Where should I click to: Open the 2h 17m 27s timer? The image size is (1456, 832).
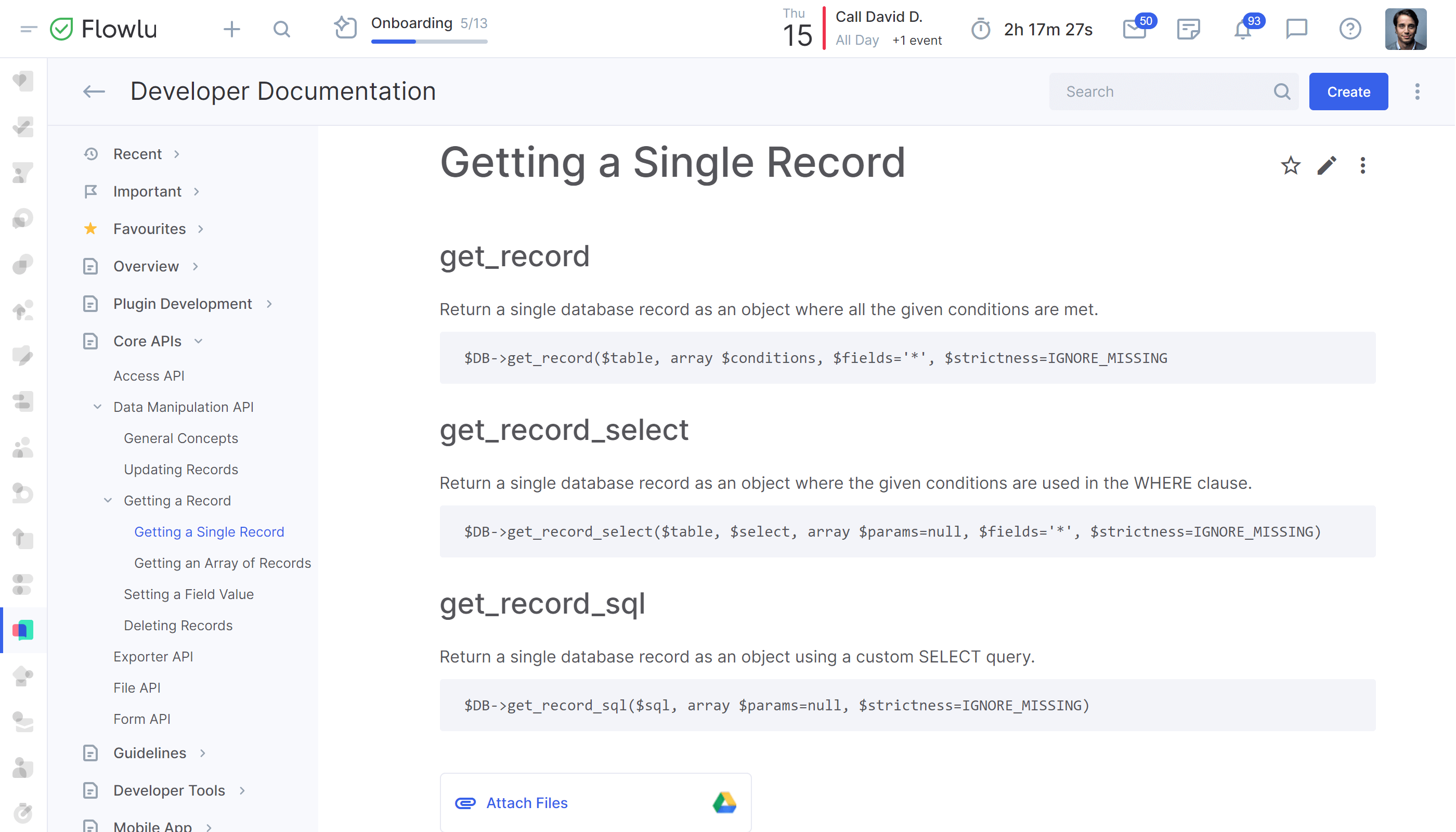(x=1048, y=29)
